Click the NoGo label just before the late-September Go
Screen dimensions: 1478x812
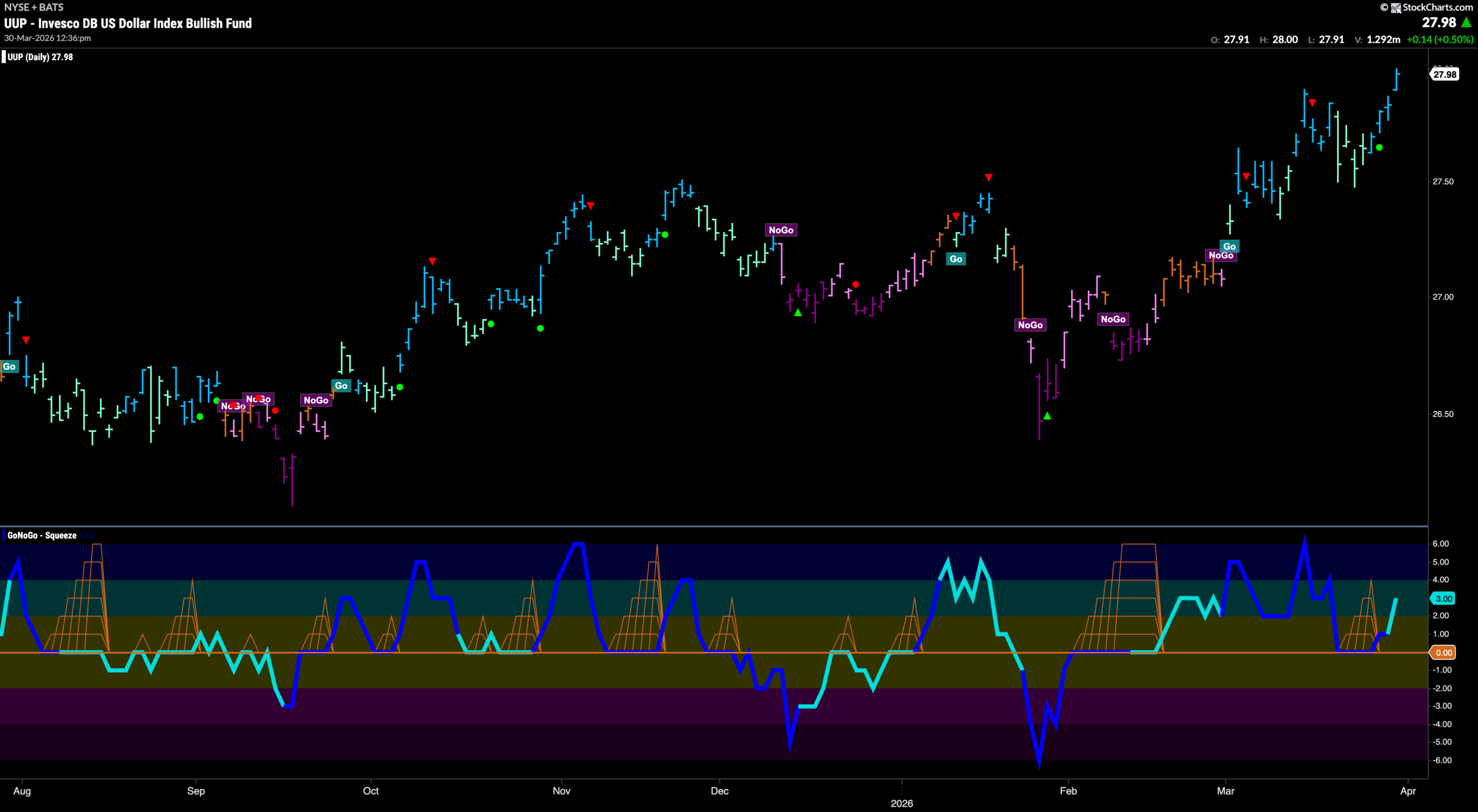coord(316,400)
